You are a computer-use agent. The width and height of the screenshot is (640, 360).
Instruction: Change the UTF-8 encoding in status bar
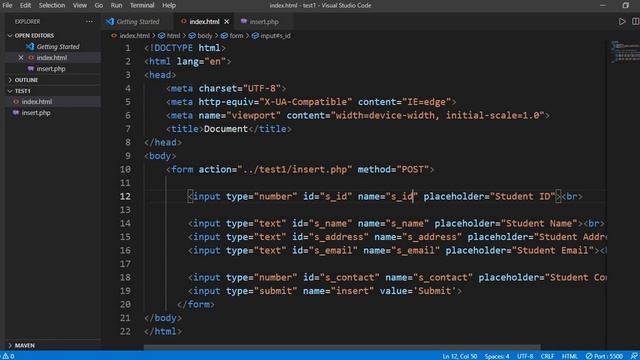point(525,356)
